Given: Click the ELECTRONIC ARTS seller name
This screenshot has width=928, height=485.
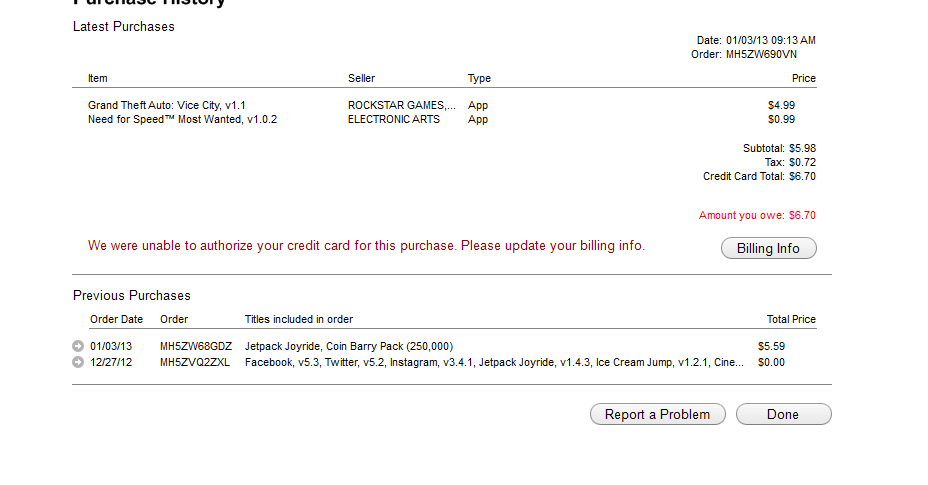Looking at the screenshot, I should (x=394, y=120).
